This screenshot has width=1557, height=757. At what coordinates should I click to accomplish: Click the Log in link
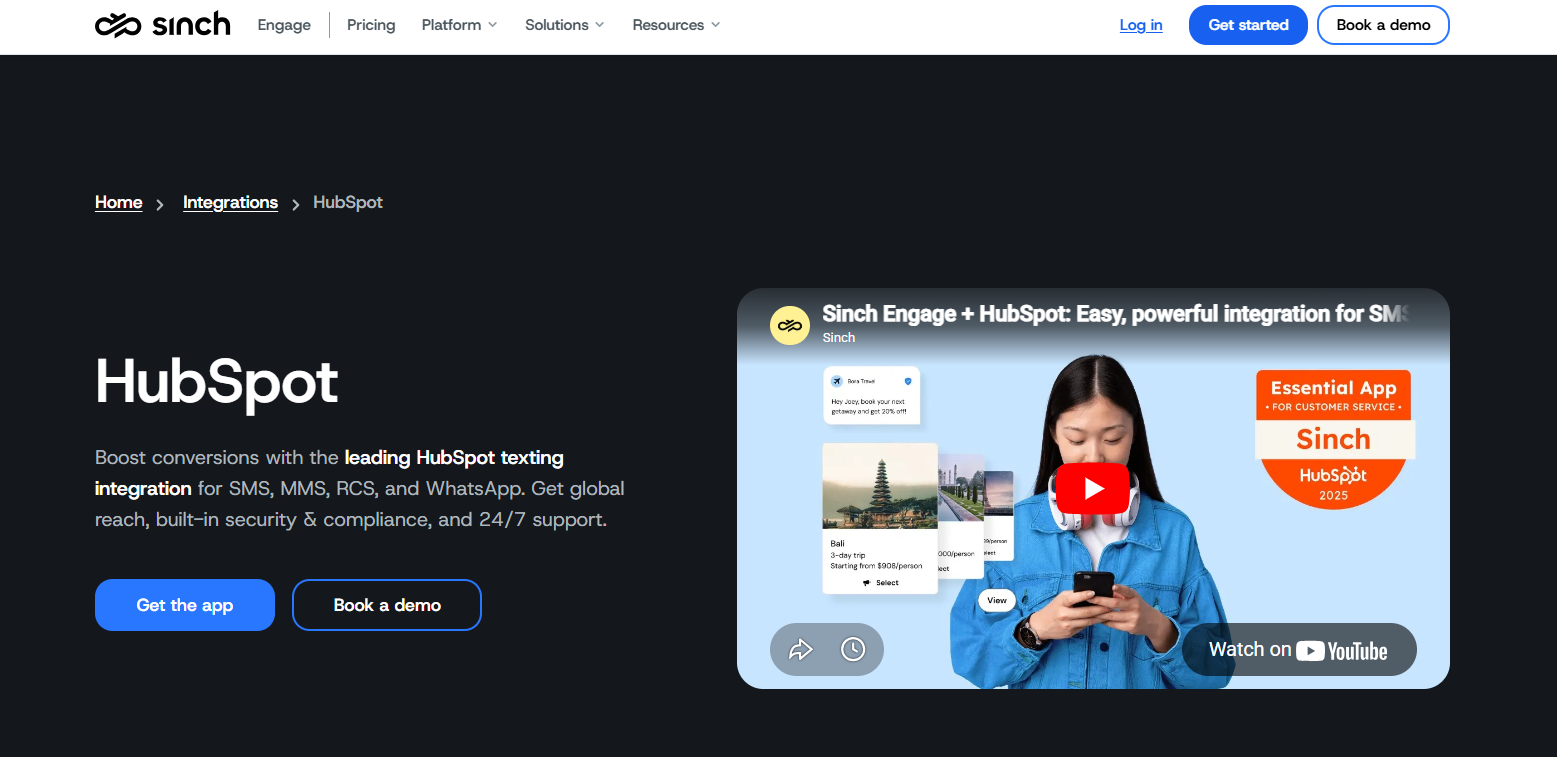1141,25
